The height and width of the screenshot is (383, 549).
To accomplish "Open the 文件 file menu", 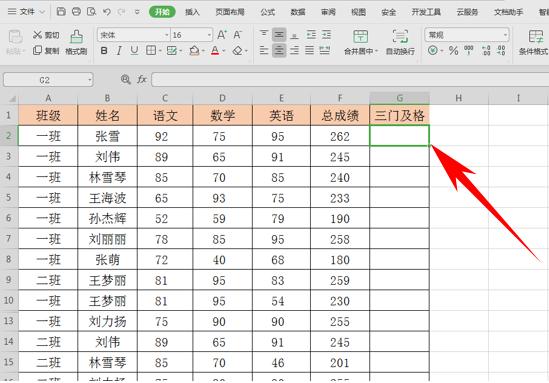I will click(x=26, y=12).
